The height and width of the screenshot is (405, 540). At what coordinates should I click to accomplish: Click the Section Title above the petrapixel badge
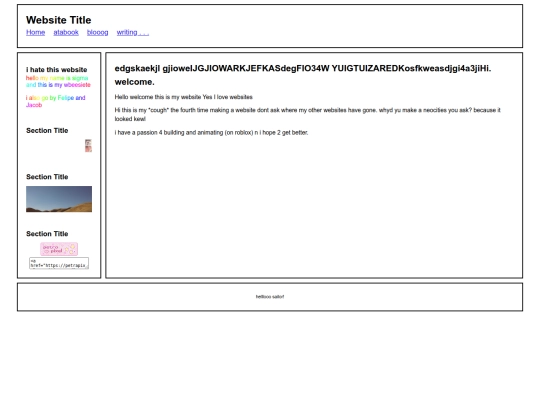point(47,234)
